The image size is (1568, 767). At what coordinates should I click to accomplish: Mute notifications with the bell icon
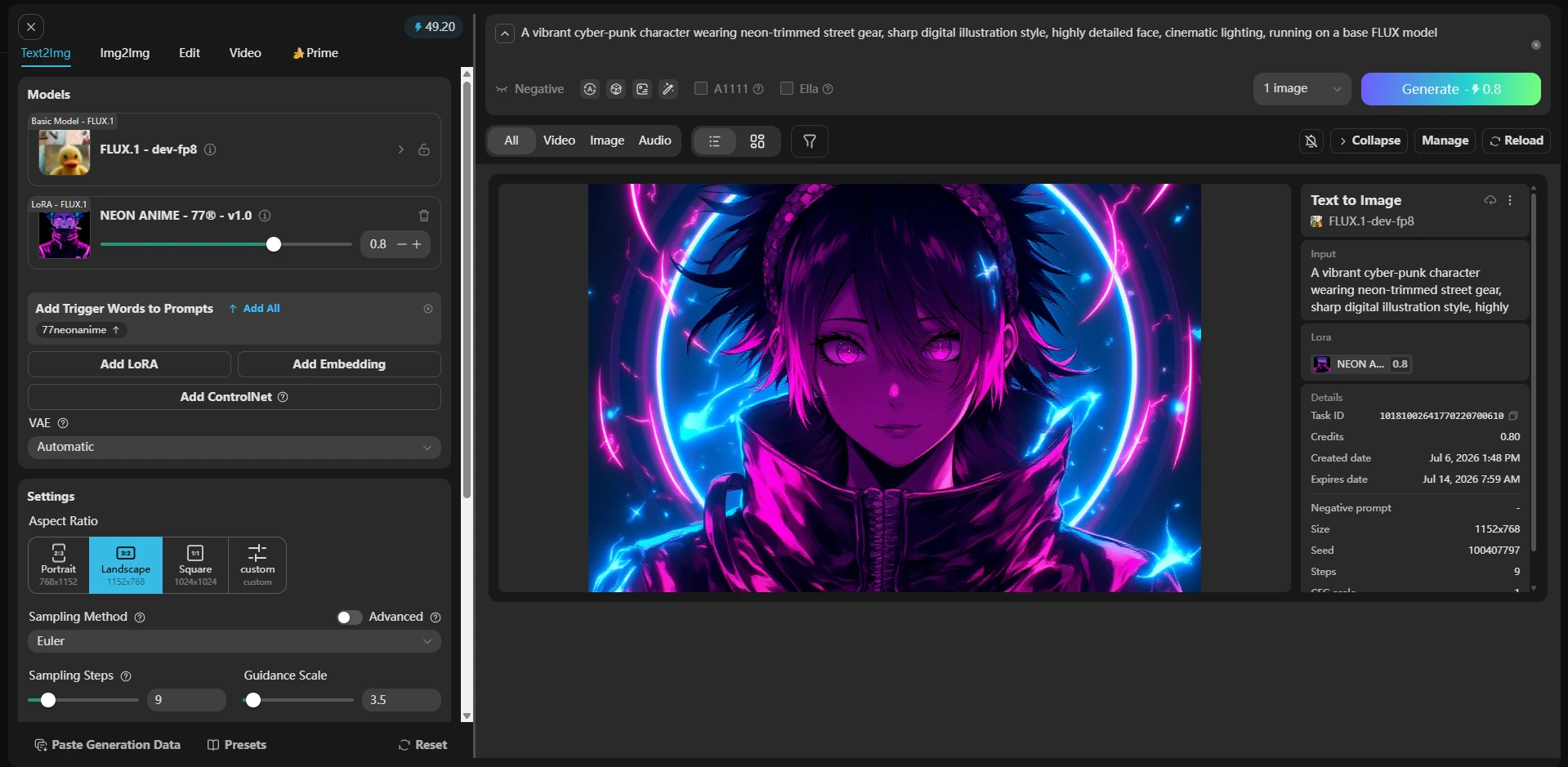(1311, 141)
